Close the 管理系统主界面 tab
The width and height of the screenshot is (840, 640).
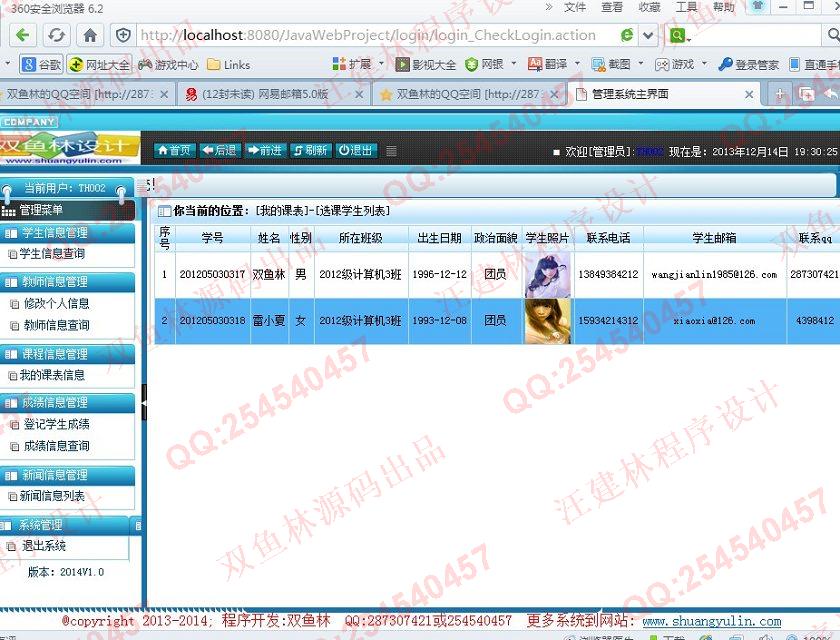(x=749, y=95)
